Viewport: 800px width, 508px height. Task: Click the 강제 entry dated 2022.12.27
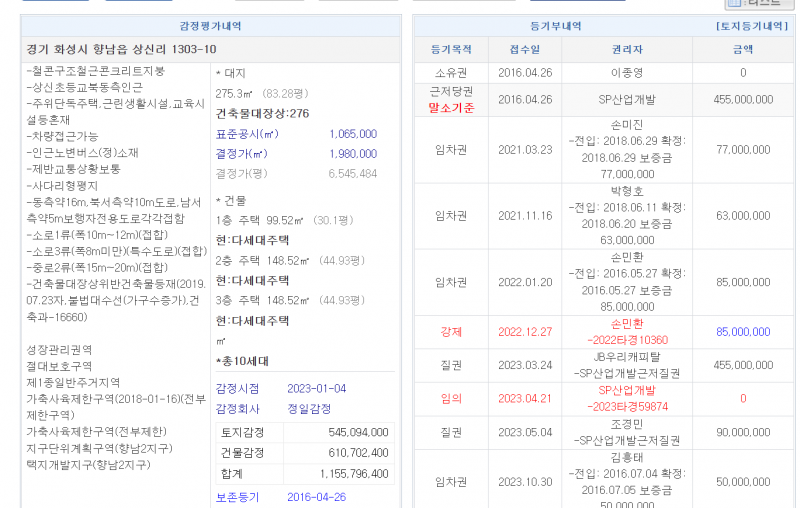pyautogui.click(x=451, y=332)
